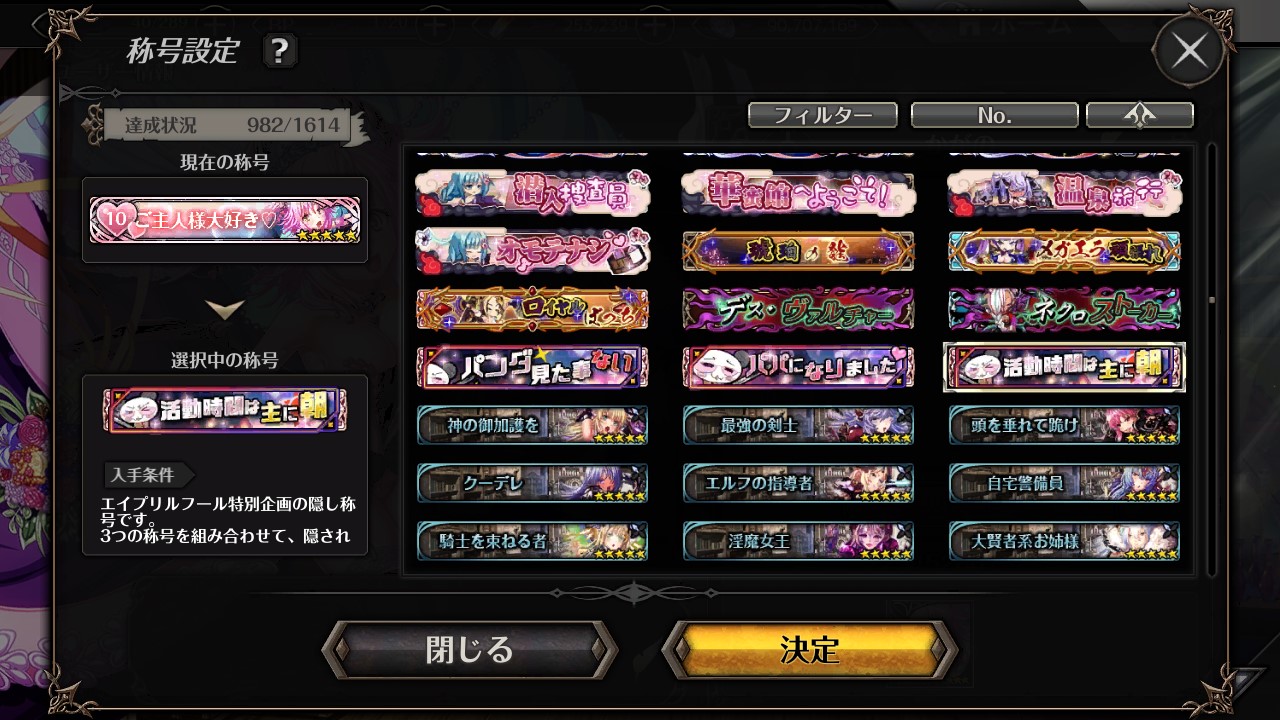
Task: Change the No. sort criteria
Action: 994,115
